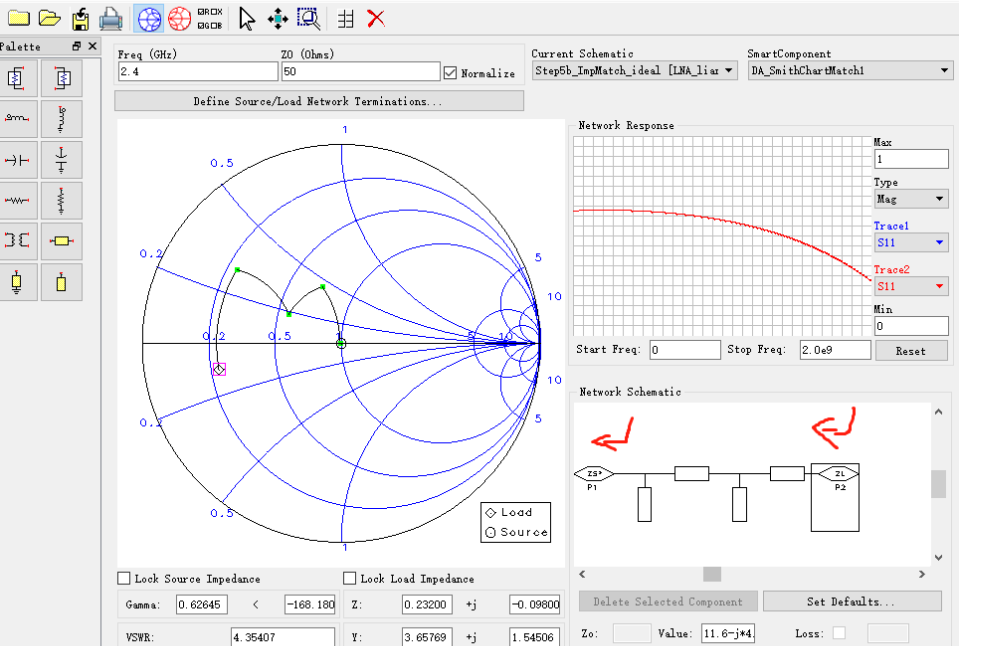This screenshot has height=646, width=982.
Task: Click the Start Freq field
Action: [x=685, y=350]
